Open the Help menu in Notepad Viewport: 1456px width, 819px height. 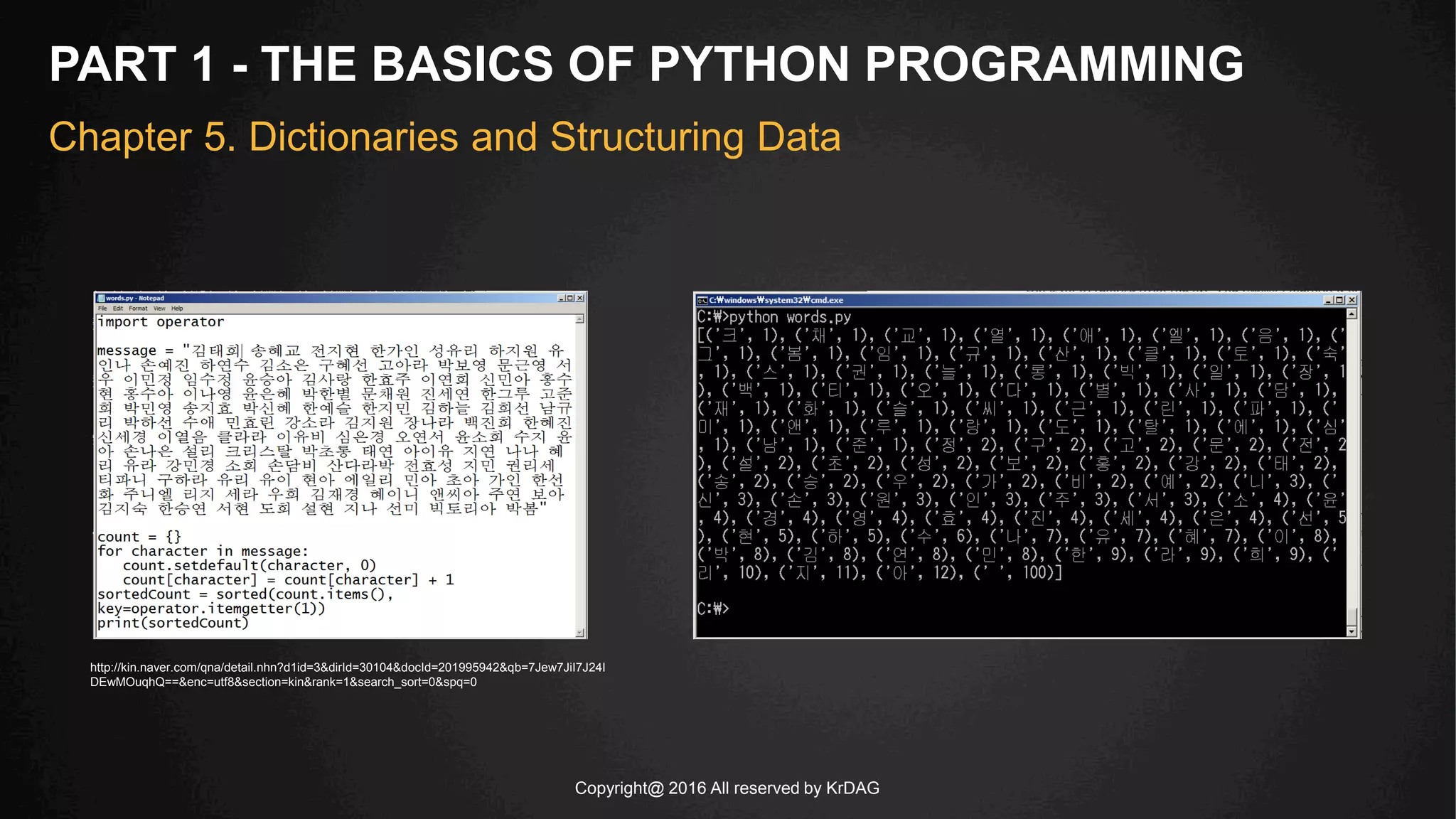177,309
